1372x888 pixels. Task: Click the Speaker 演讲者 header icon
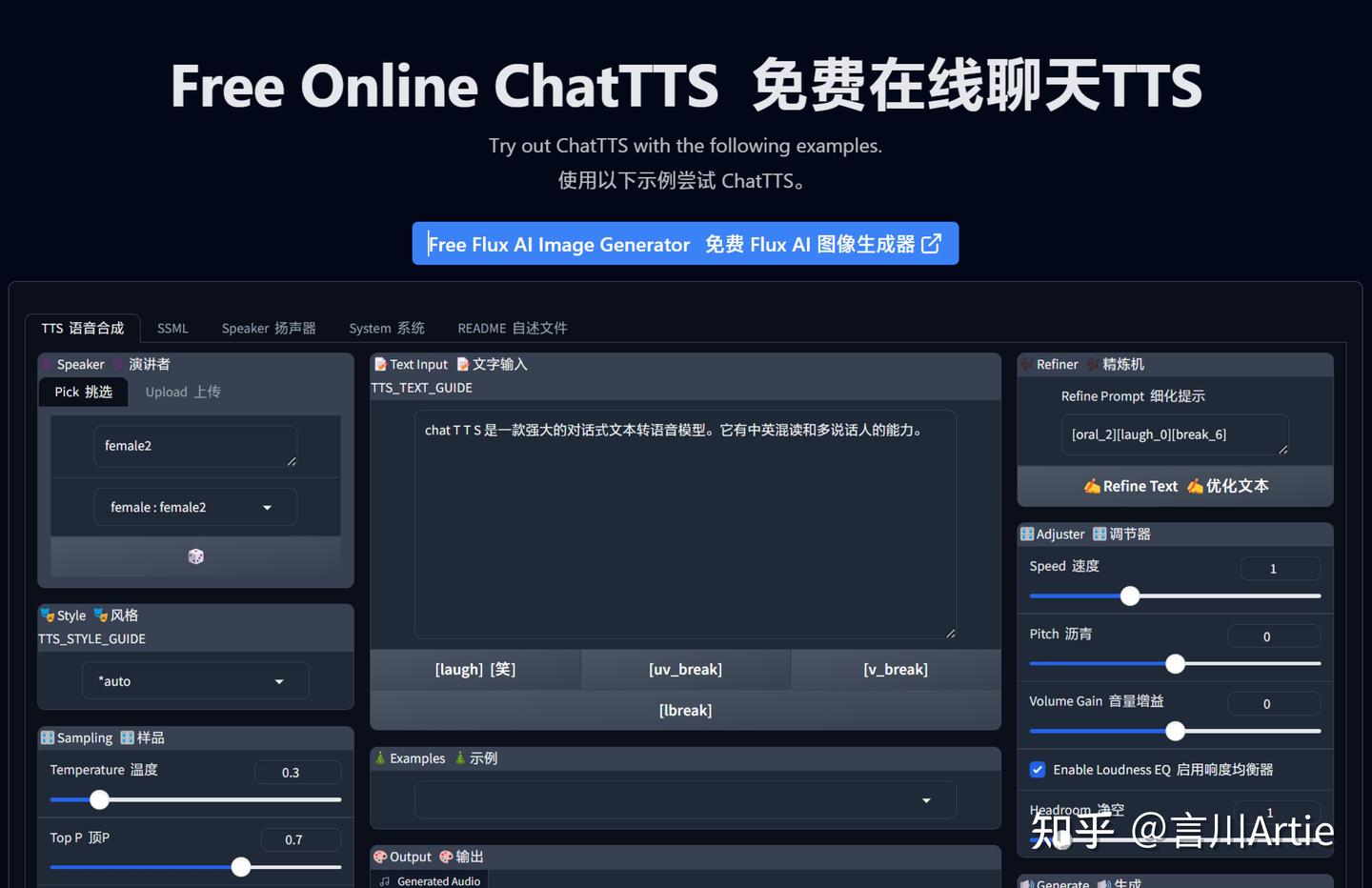(x=46, y=364)
